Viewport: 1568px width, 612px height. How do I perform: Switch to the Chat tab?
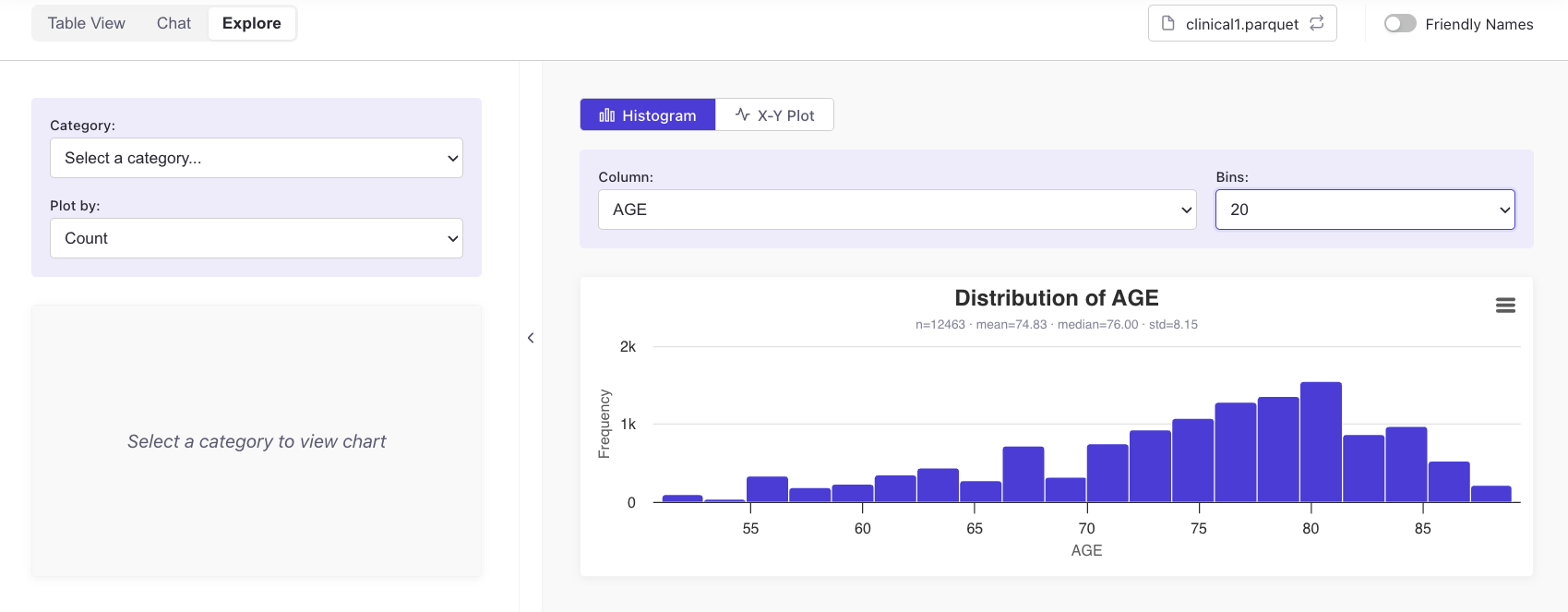tap(174, 23)
